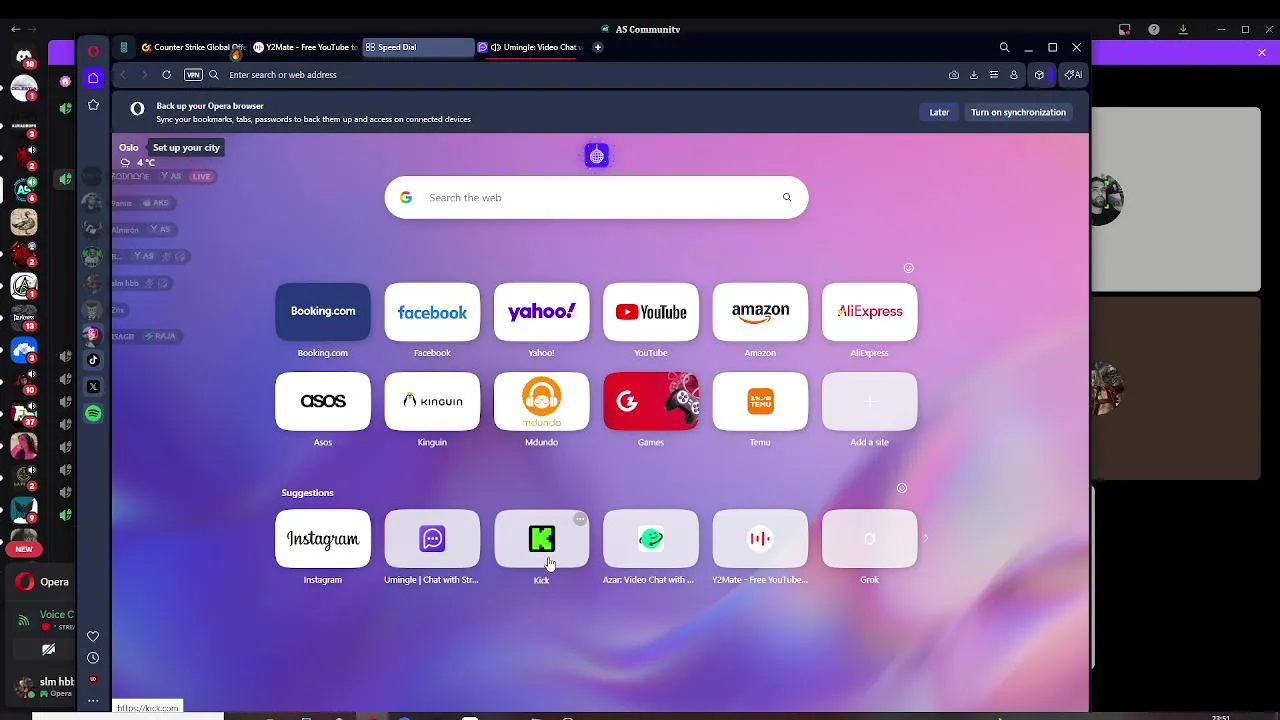Open the Extensions cube icon
This screenshot has width=1280, height=720.
click(1040, 75)
